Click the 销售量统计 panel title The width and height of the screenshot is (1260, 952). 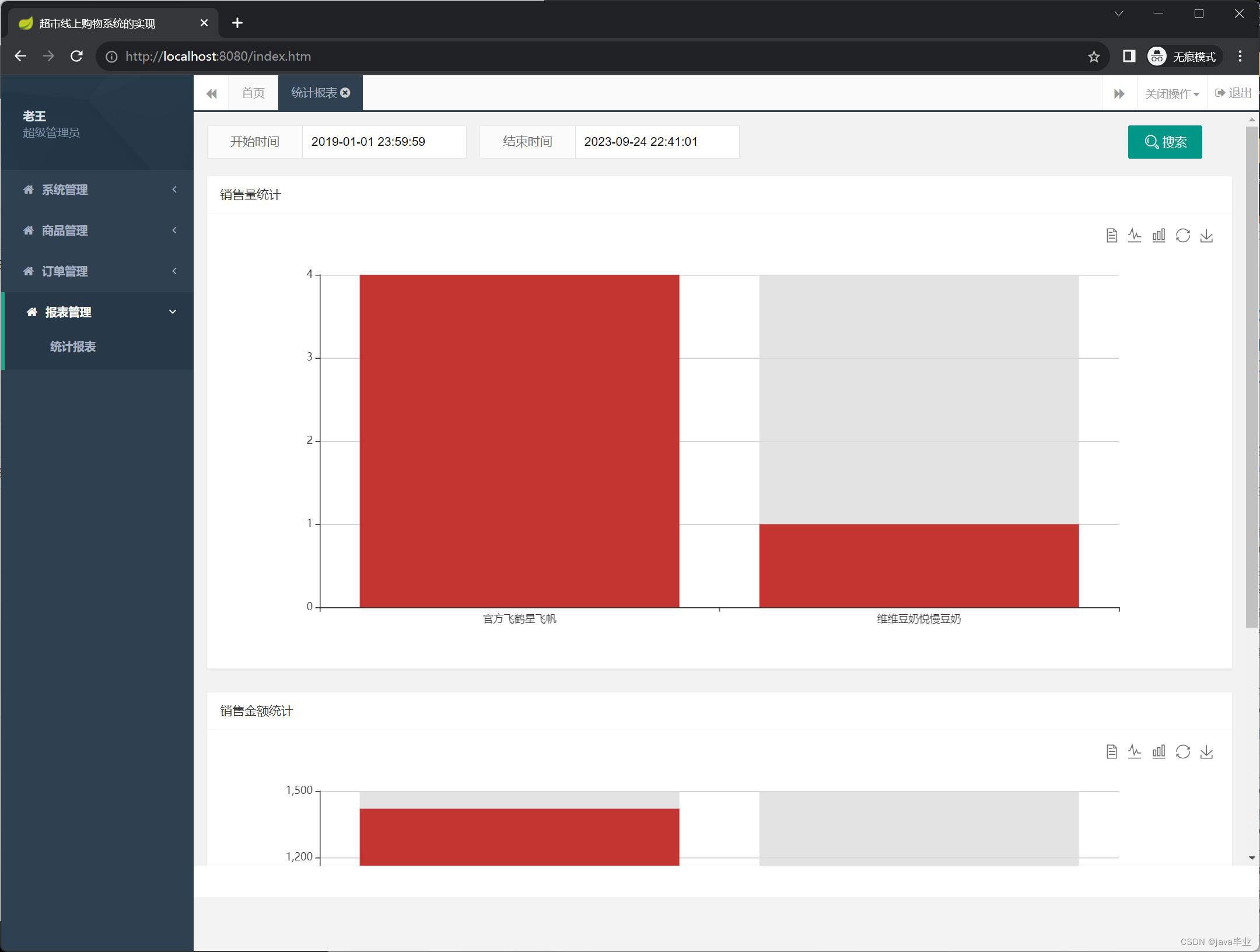(x=250, y=195)
